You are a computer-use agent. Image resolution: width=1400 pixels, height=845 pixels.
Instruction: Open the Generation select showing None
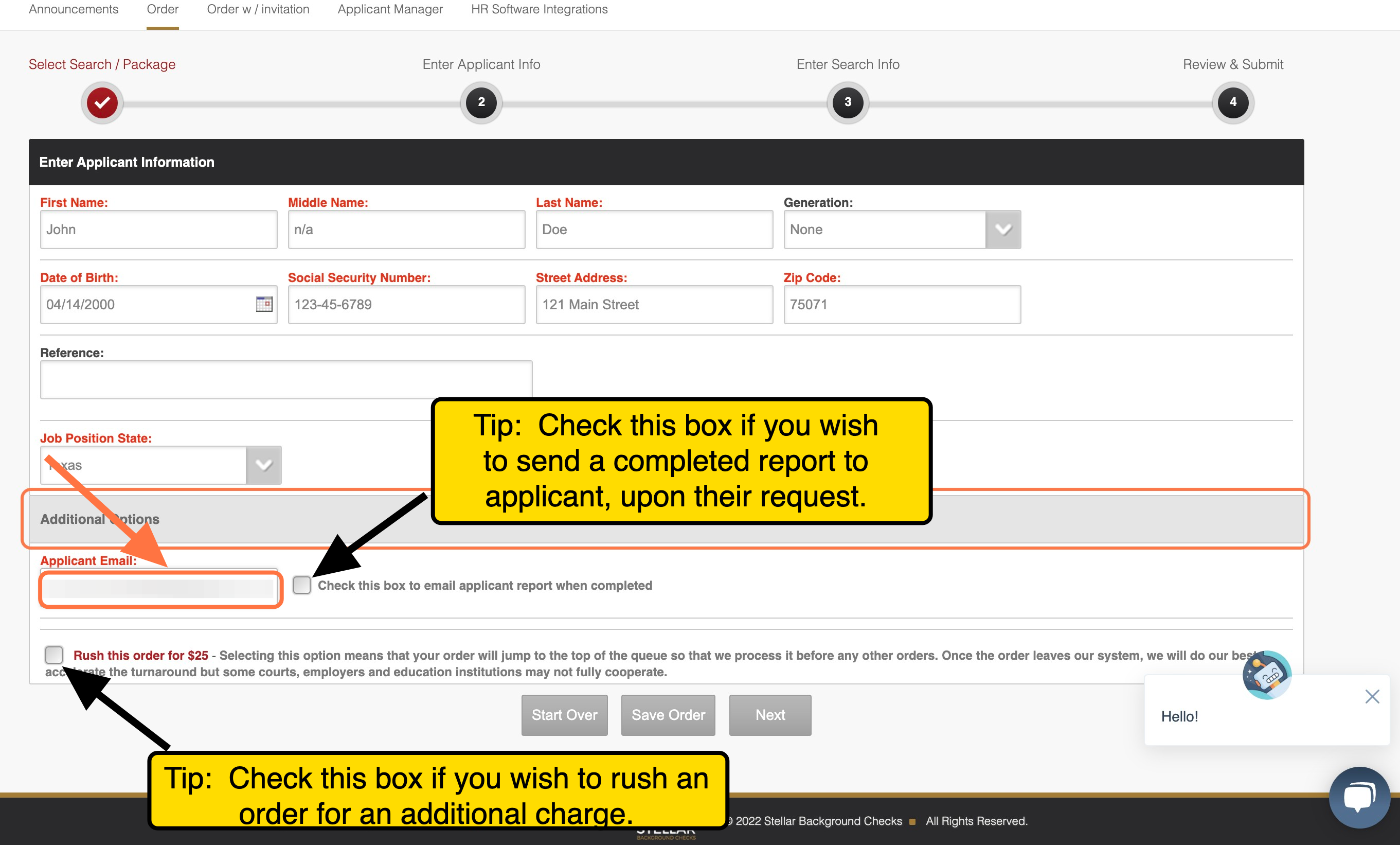tap(902, 230)
